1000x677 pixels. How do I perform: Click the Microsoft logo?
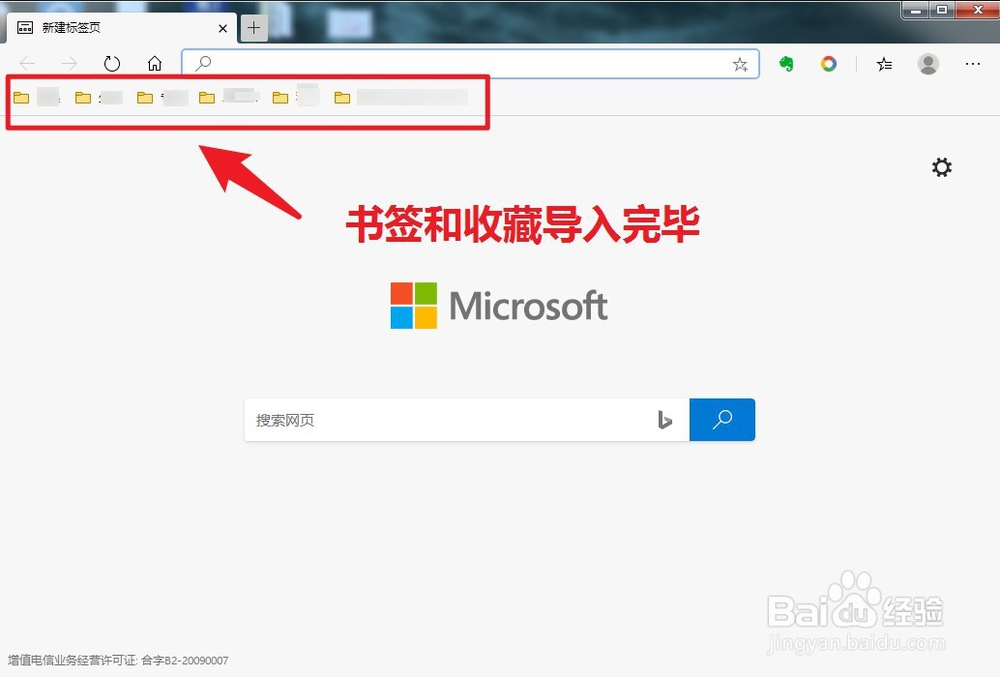click(x=499, y=305)
